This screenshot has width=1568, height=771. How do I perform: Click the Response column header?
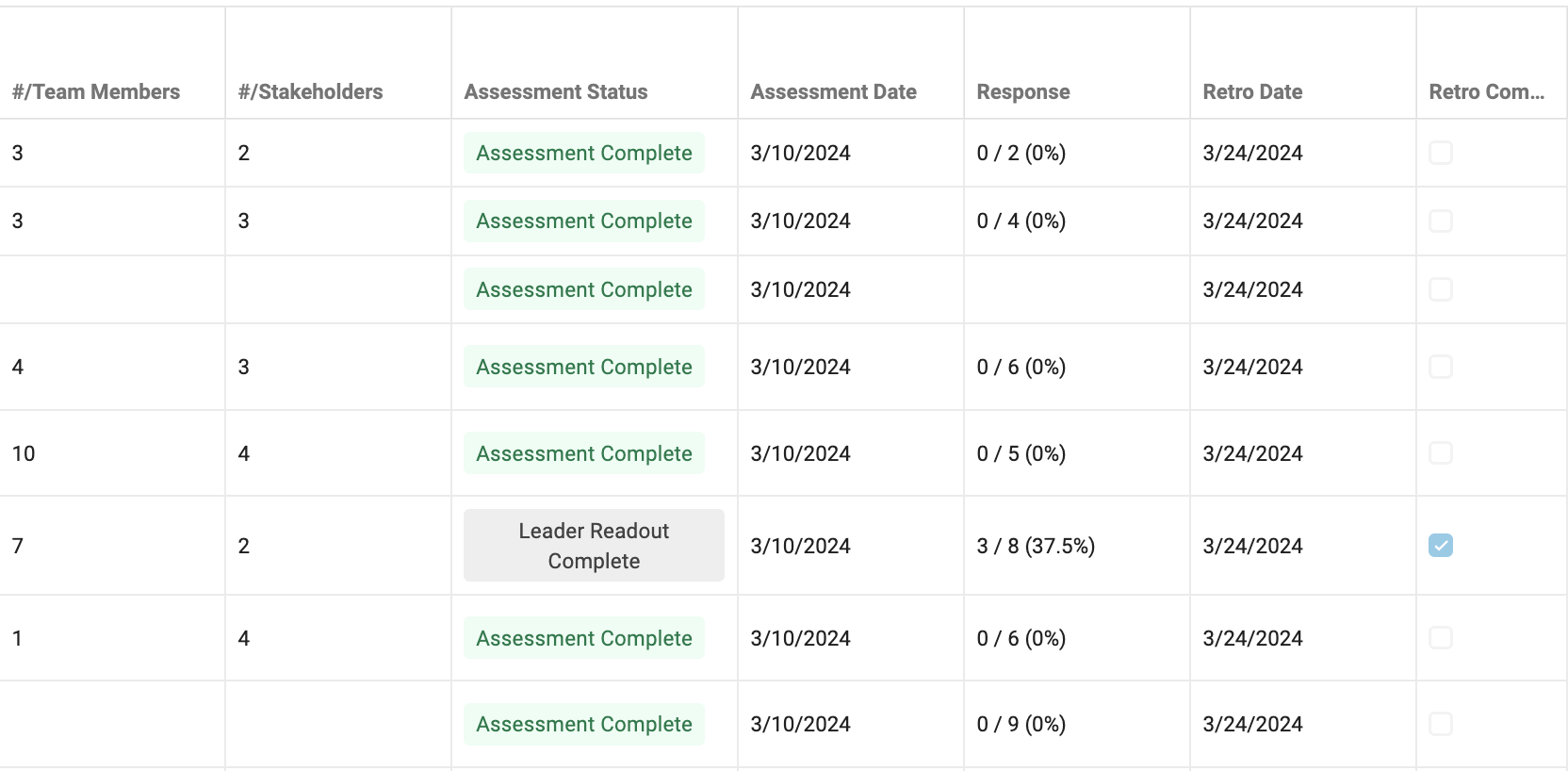pyautogui.click(x=1023, y=92)
